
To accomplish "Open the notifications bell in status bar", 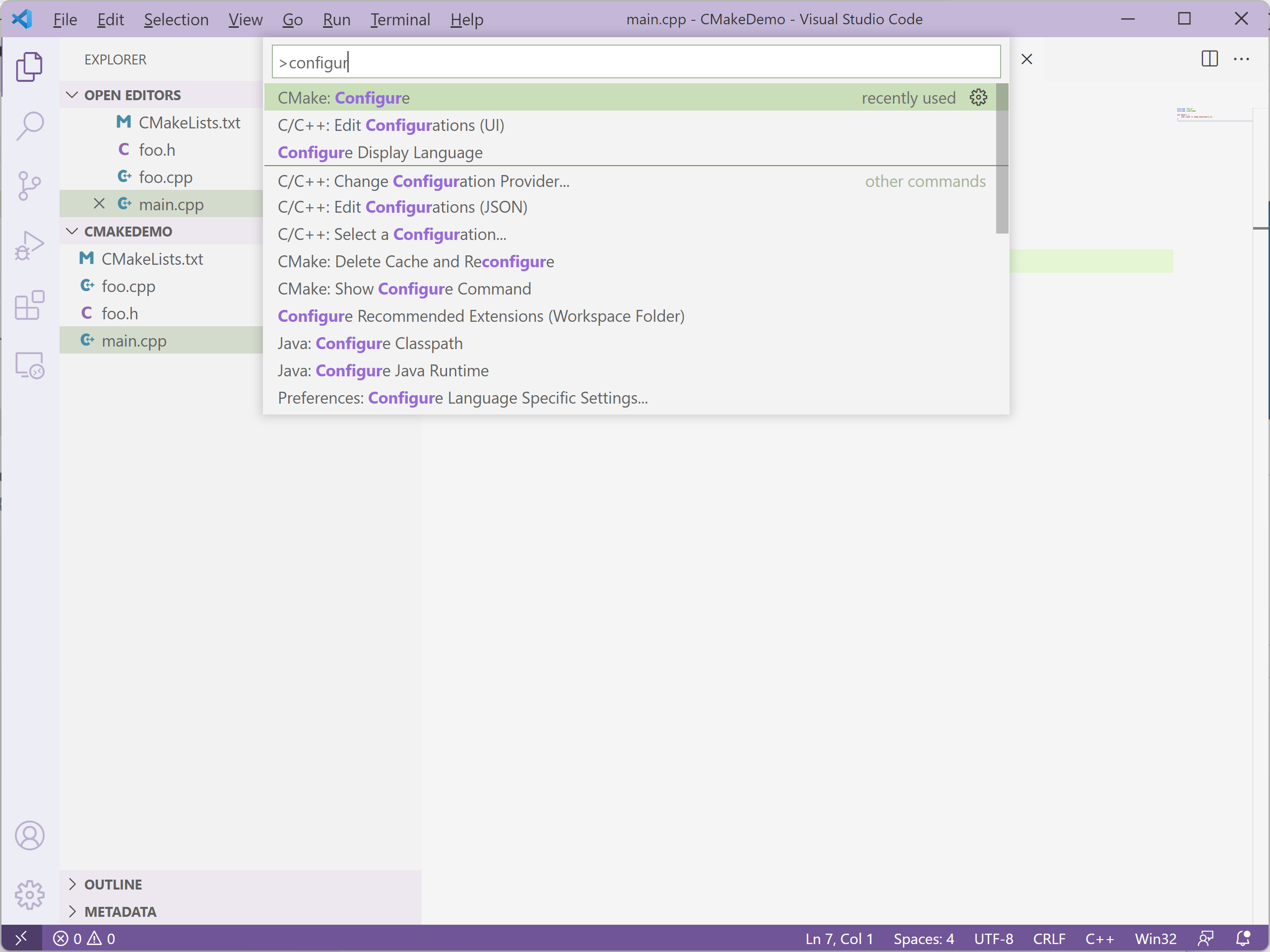I will coord(1242,939).
